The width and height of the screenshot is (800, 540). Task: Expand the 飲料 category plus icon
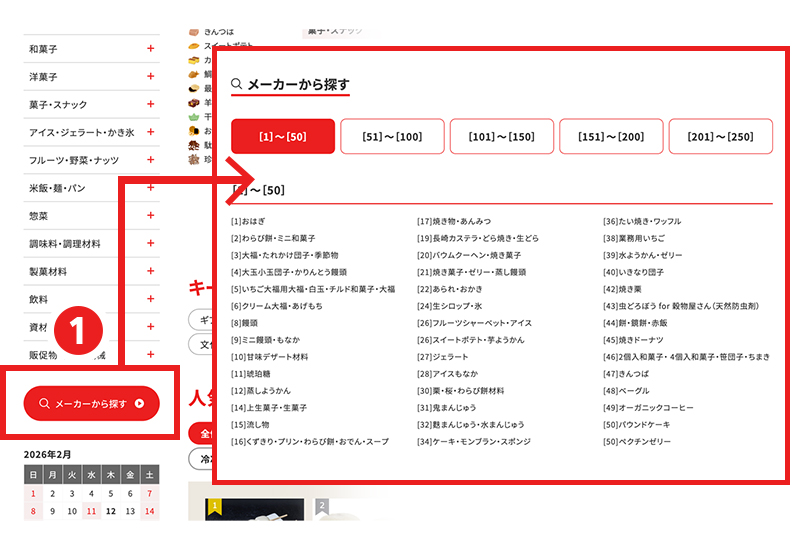[151, 299]
